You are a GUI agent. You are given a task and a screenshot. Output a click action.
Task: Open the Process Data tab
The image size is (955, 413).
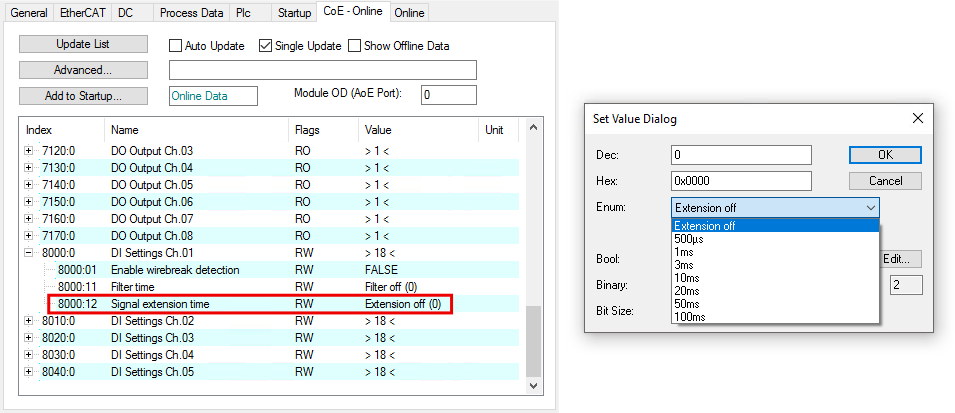[192, 12]
